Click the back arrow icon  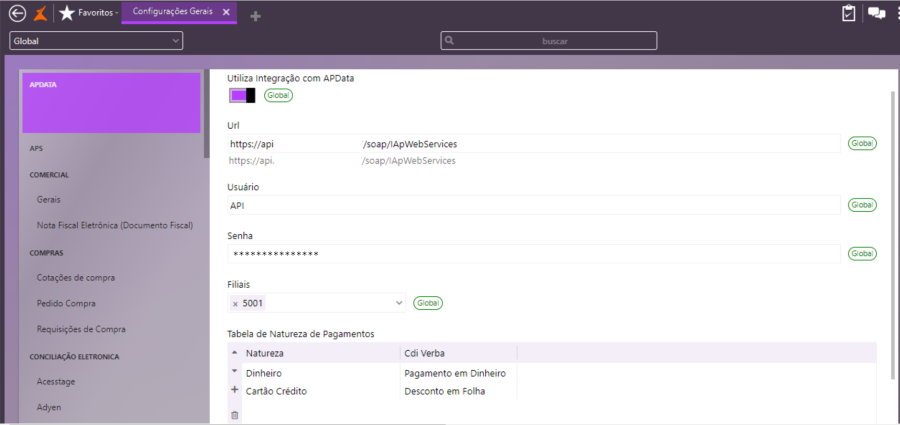(x=18, y=13)
